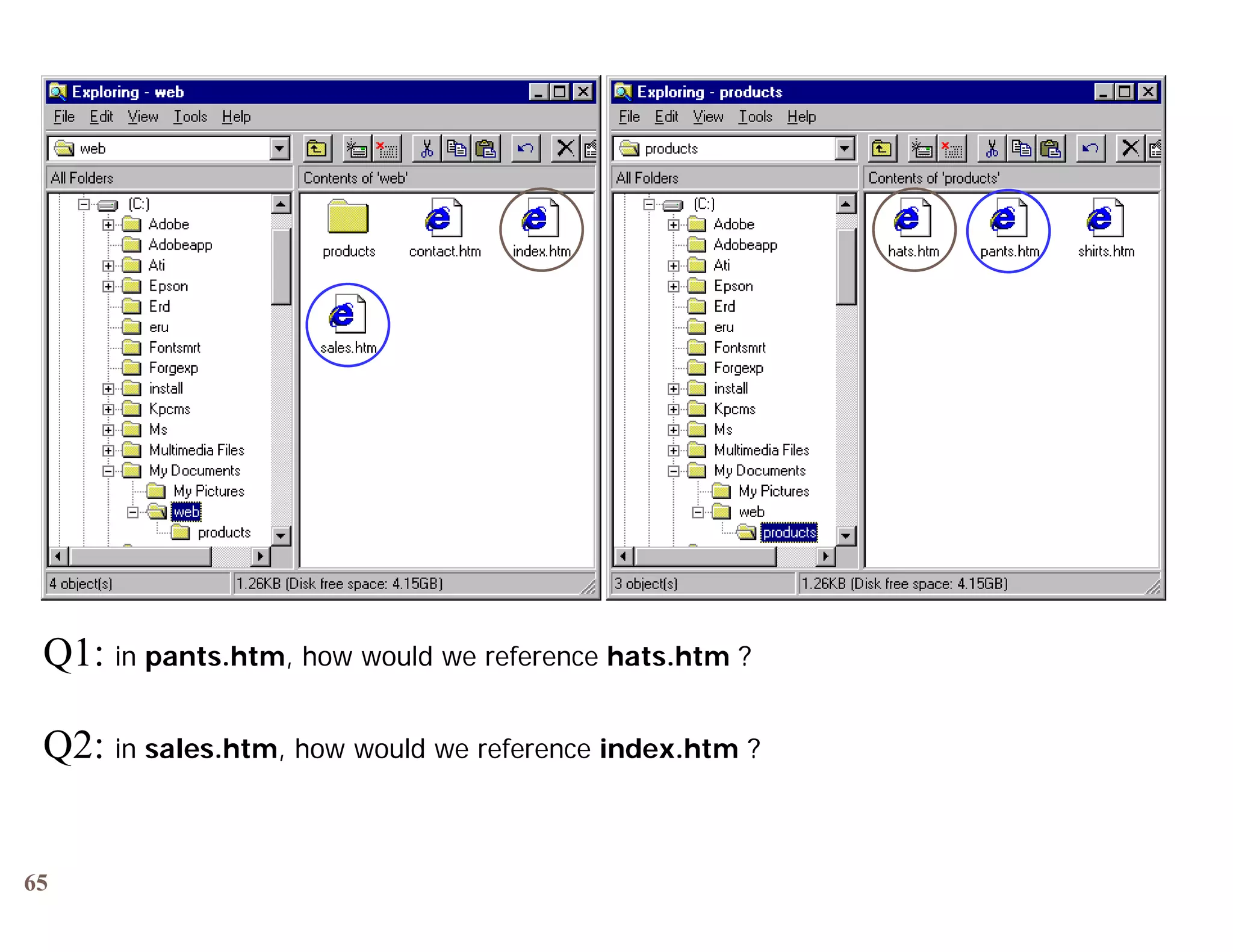This screenshot has width=1233, height=952.
Task: Click Delete X icon in web window
Action: coord(565,149)
